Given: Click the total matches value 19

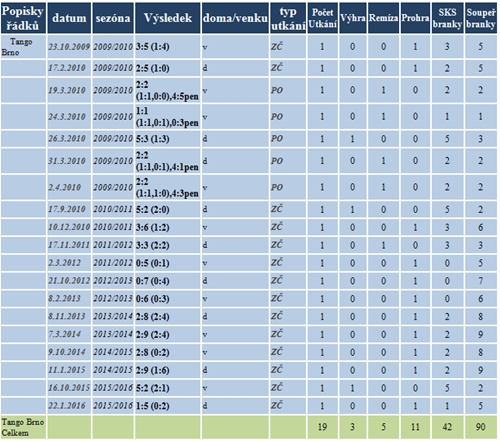Looking at the screenshot, I should pyautogui.click(x=322, y=427).
